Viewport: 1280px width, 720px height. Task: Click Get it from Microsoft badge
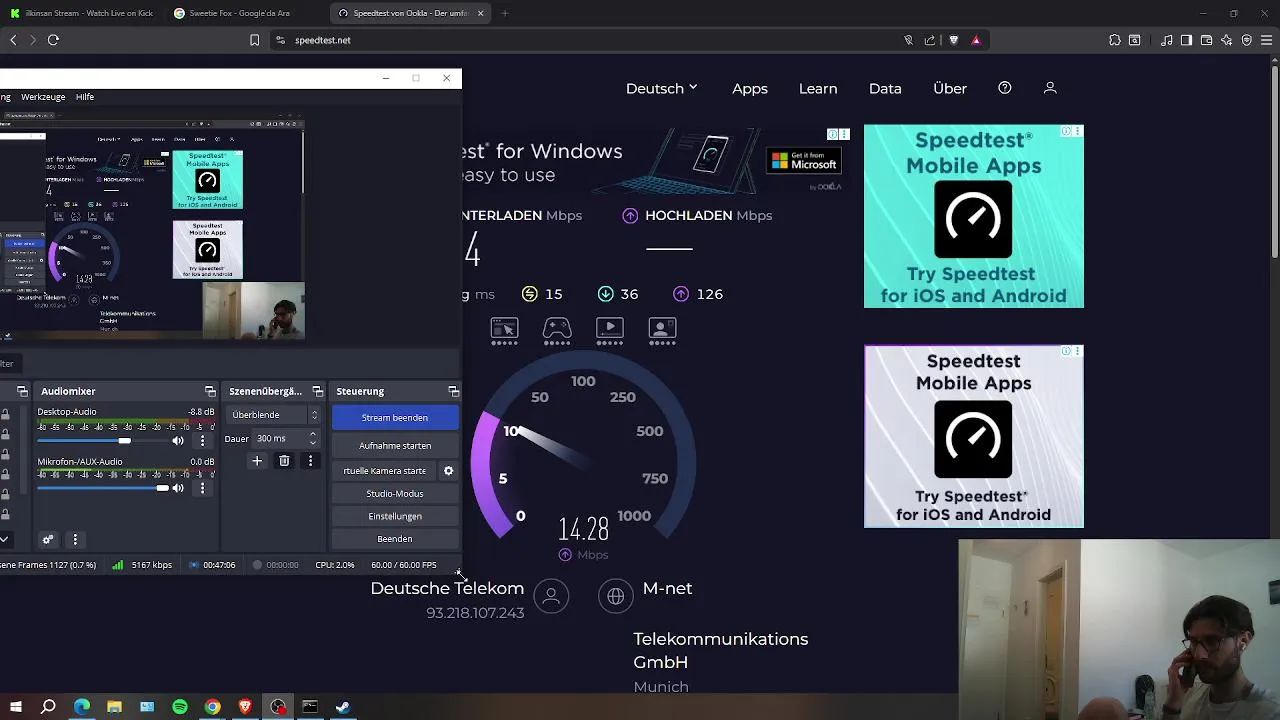pos(804,160)
